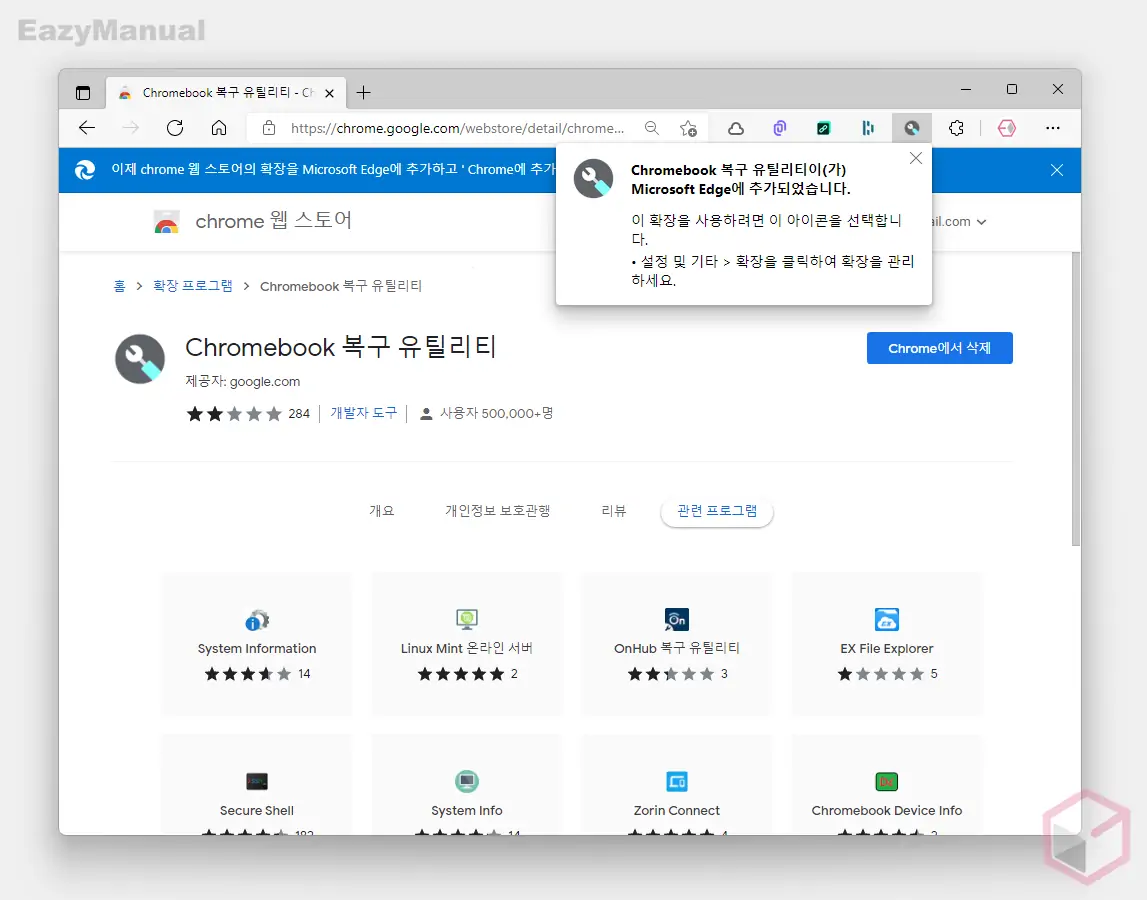Open OnHub 복구 유틸리티 card icon

click(677, 619)
